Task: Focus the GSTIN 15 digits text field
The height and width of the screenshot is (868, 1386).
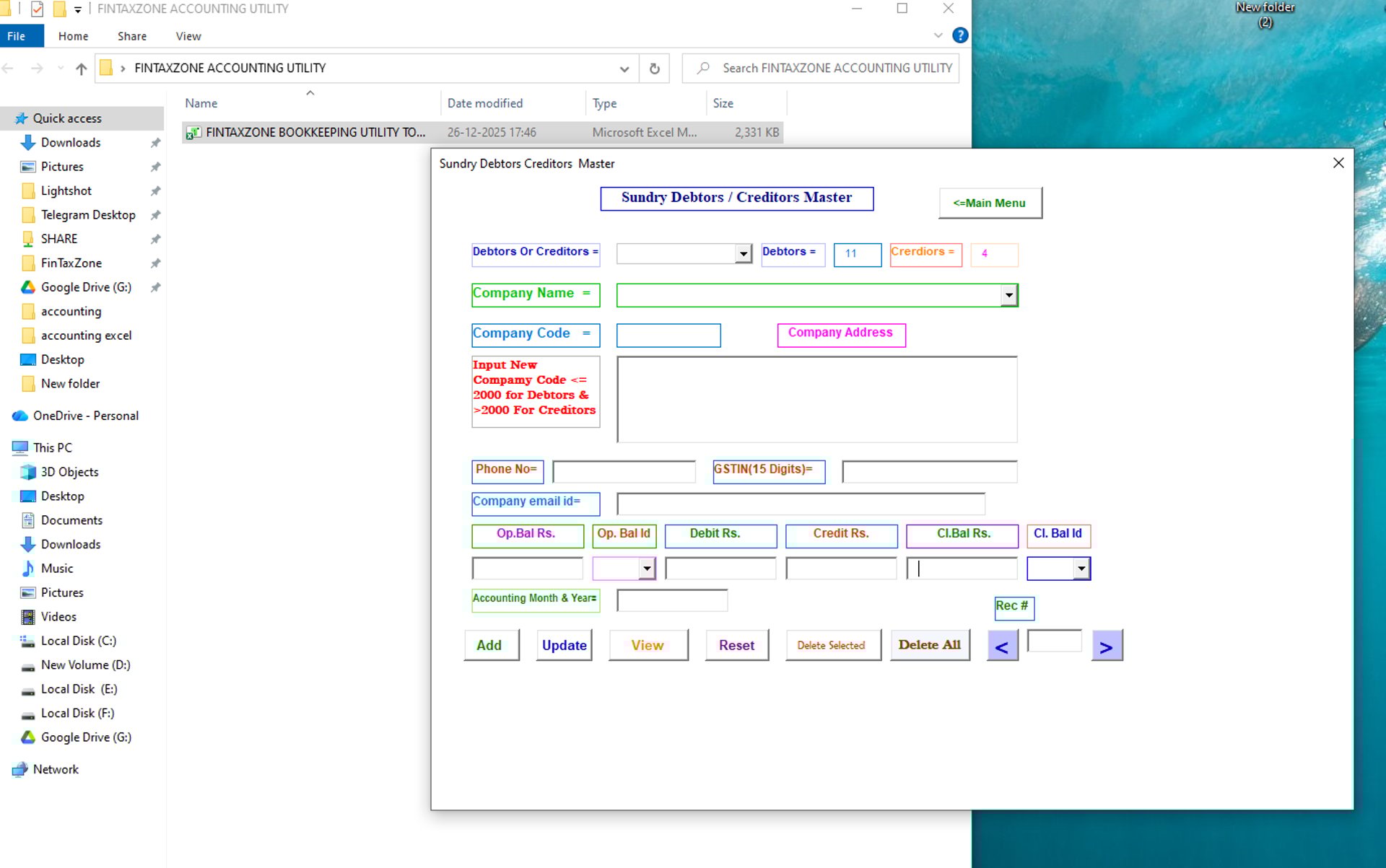Action: [x=929, y=473]
